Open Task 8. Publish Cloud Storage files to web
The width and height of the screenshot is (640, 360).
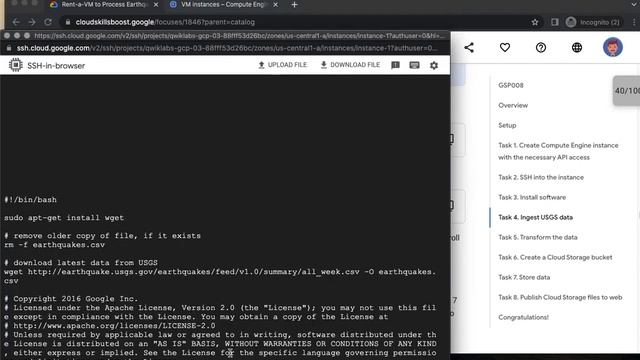(x=560, y=297)
